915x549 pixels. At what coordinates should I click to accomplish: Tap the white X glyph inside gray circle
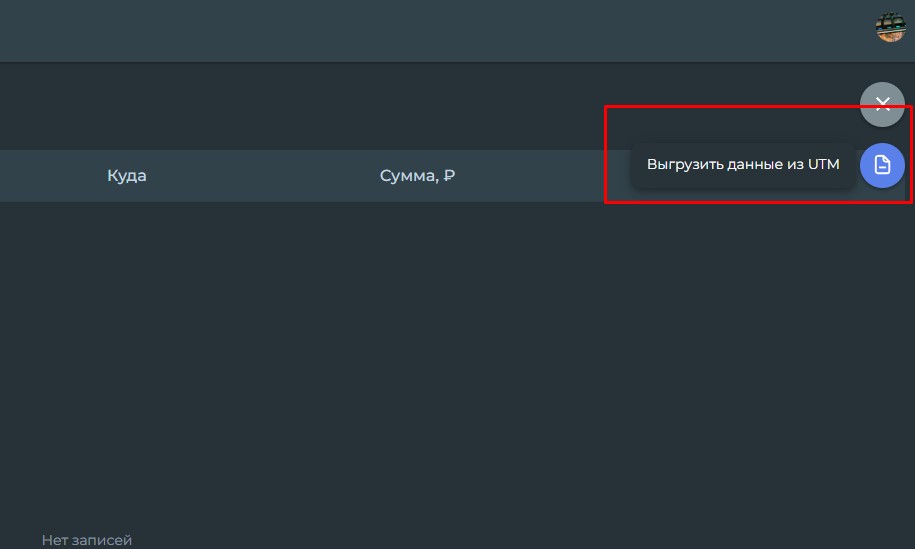pos(882,104)
